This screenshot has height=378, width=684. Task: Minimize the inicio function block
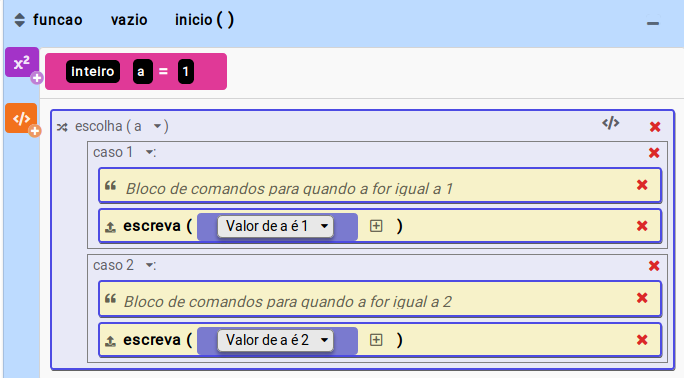click(x=653, y=22)
